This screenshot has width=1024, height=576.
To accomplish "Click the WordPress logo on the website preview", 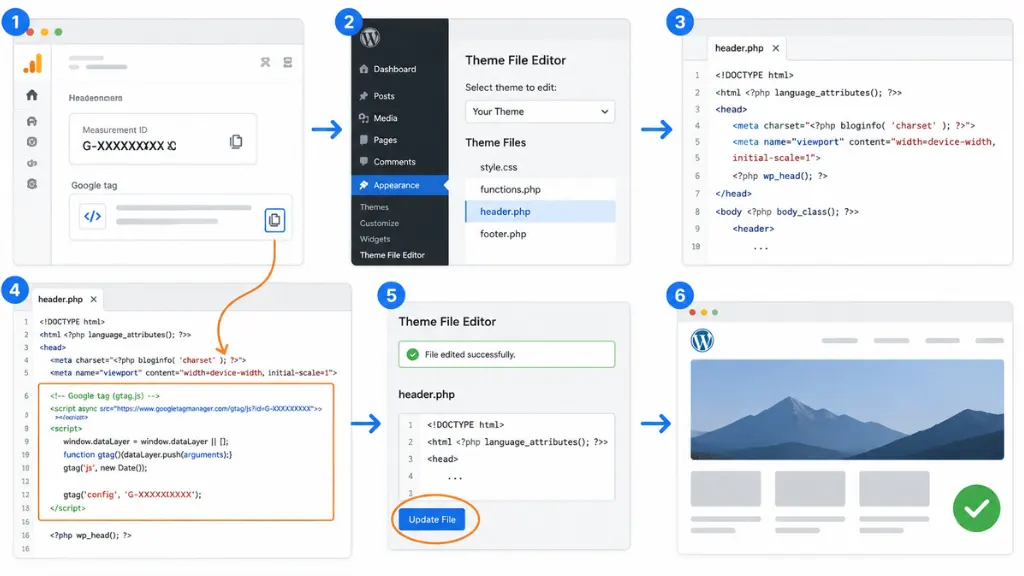I will 702,341.
